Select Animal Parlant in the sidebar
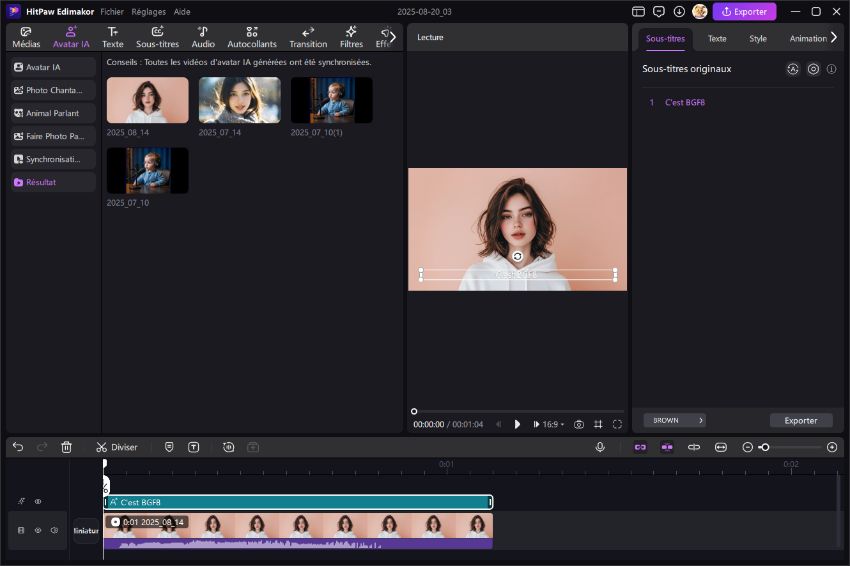850x566 pixels. (53, 113)
